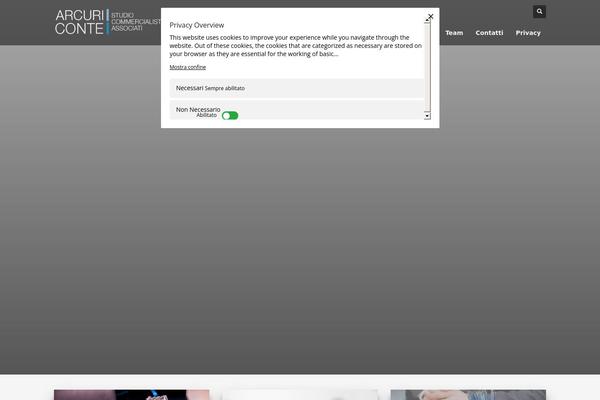Screen dimensions: 600x400
Task: Open the Privacy menu item
Action: click(x=528, y=33)
